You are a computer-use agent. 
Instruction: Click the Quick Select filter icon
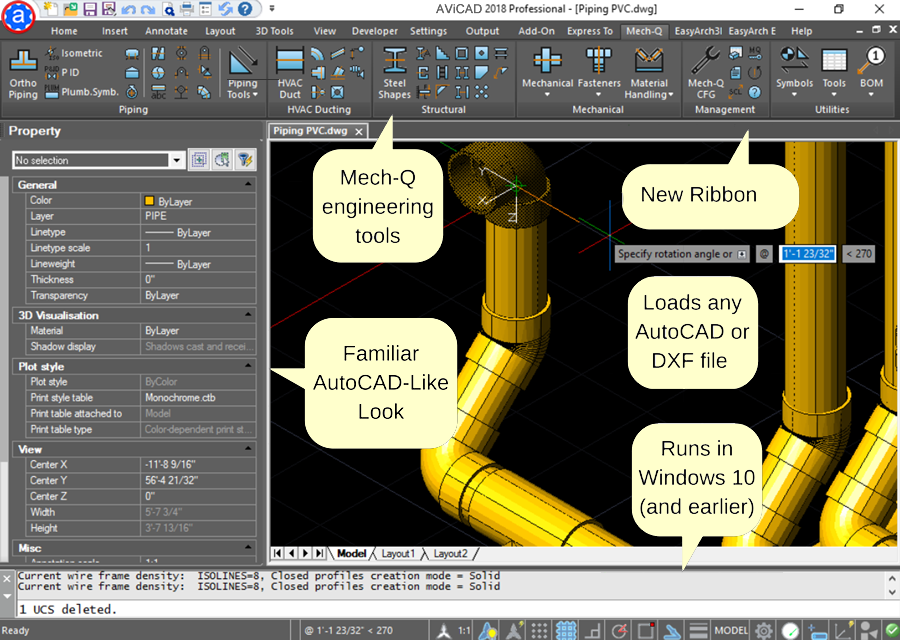(243, 160)
